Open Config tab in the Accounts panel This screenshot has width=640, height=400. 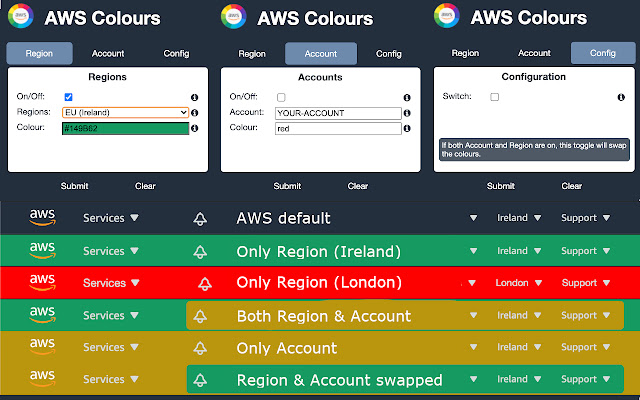pyautogui.click(x=389, y=54)
